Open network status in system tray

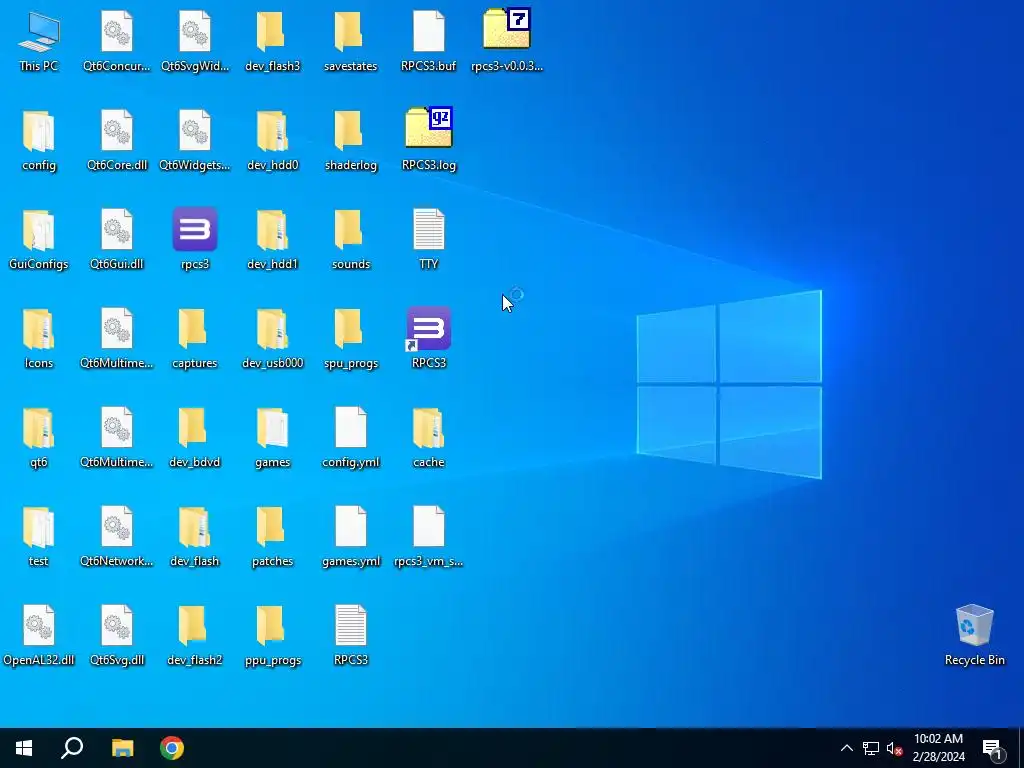(x=871, y=748)
